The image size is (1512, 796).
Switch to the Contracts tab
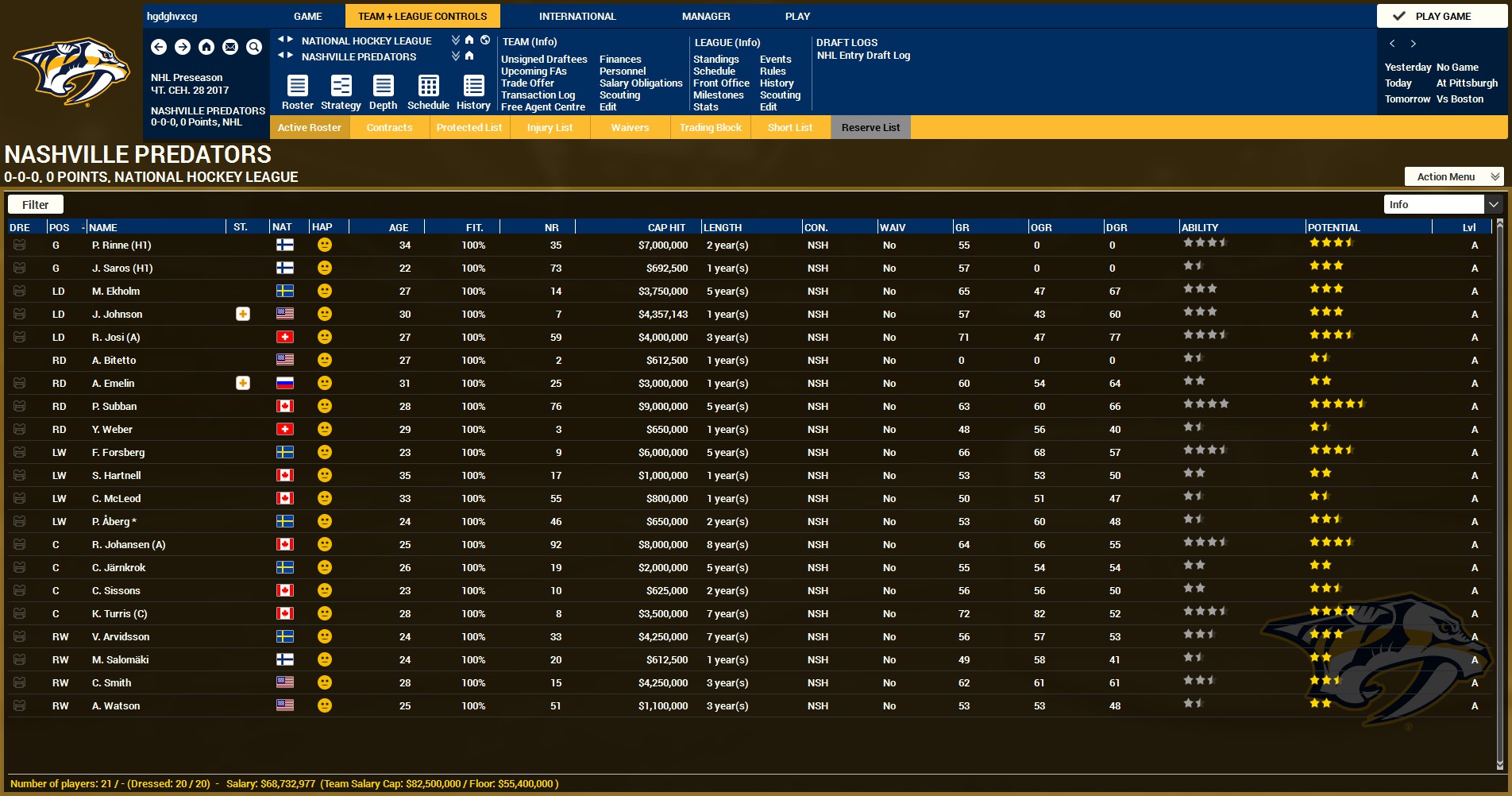[389, 127]
